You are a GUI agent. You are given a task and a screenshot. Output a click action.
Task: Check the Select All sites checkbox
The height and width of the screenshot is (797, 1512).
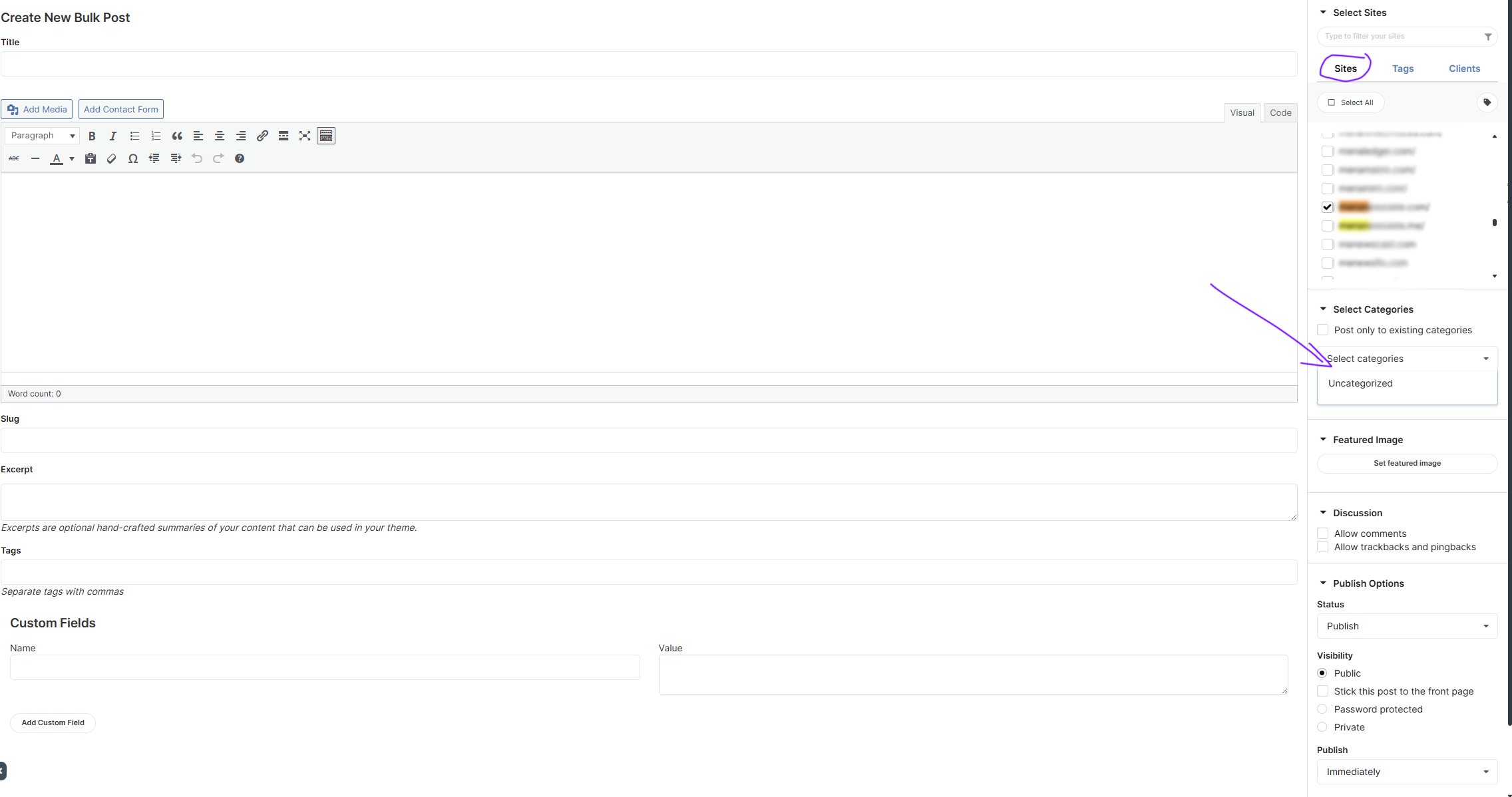pyautogui.click(x=1332, y=102)
